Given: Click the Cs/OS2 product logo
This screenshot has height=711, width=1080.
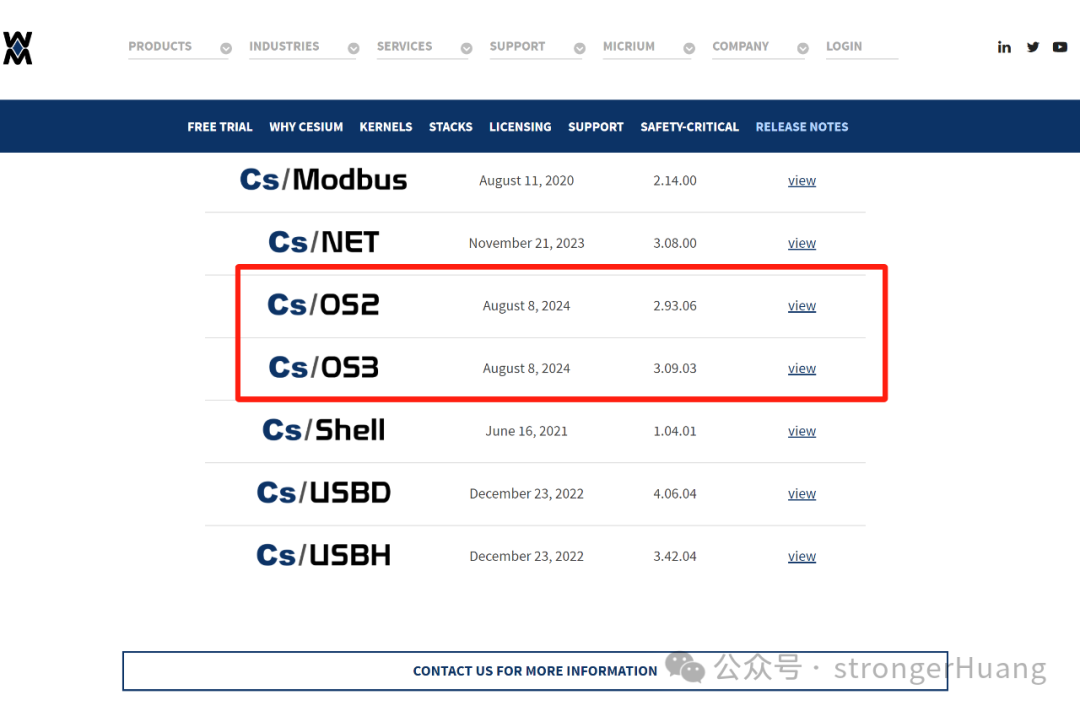Looking at the screenshot, I should tap(323, 305).
